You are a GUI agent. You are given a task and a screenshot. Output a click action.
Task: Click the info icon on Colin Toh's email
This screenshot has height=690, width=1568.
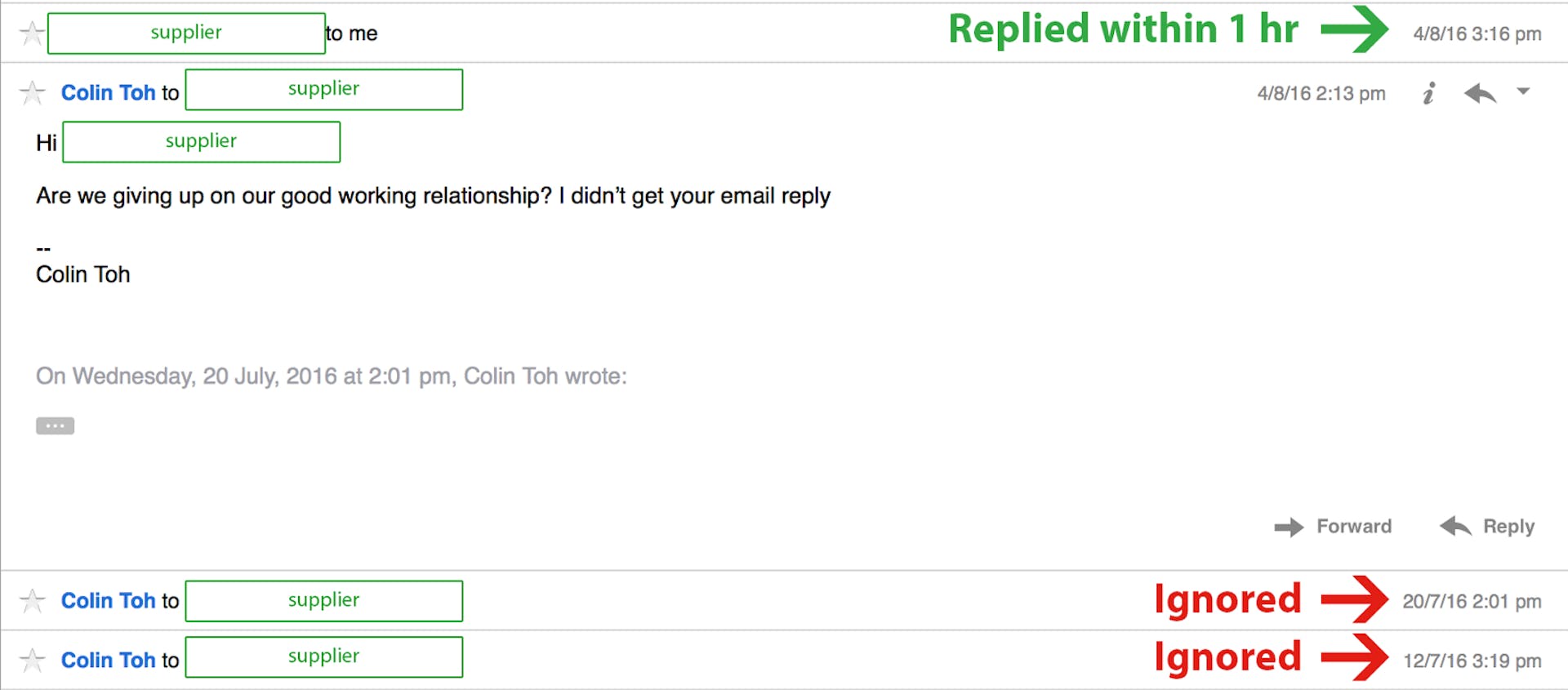pyautogui.click(x=1428, y=93)
